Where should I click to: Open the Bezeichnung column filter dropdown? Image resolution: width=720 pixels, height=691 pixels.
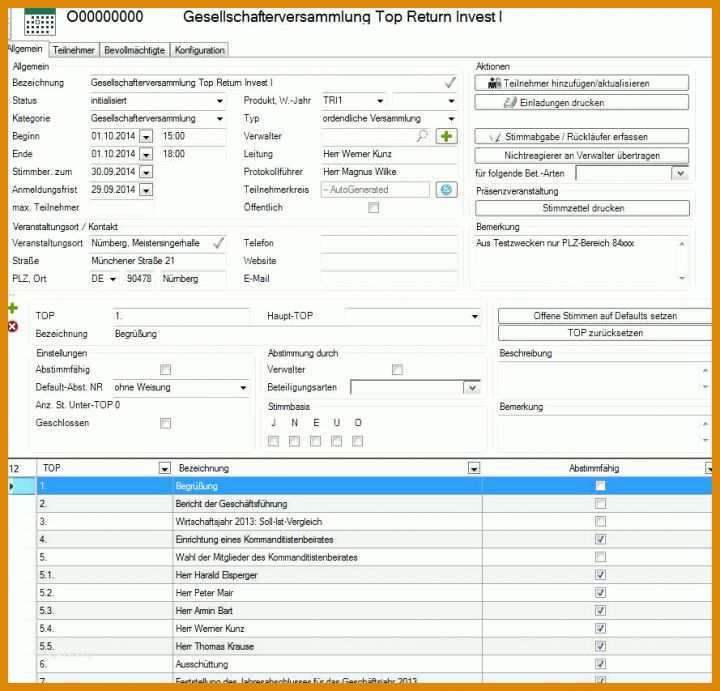coord(474,468)
